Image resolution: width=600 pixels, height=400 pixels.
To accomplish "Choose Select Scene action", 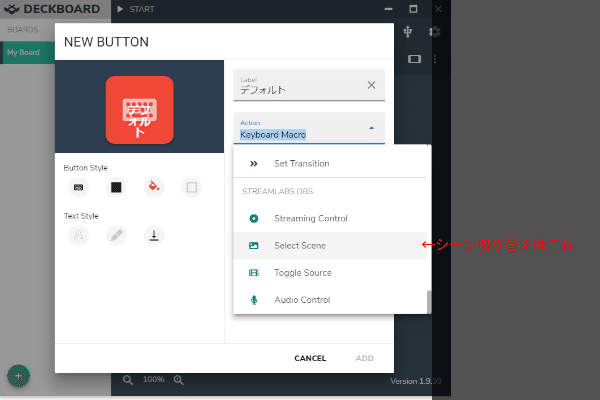I will coord(330,245).
